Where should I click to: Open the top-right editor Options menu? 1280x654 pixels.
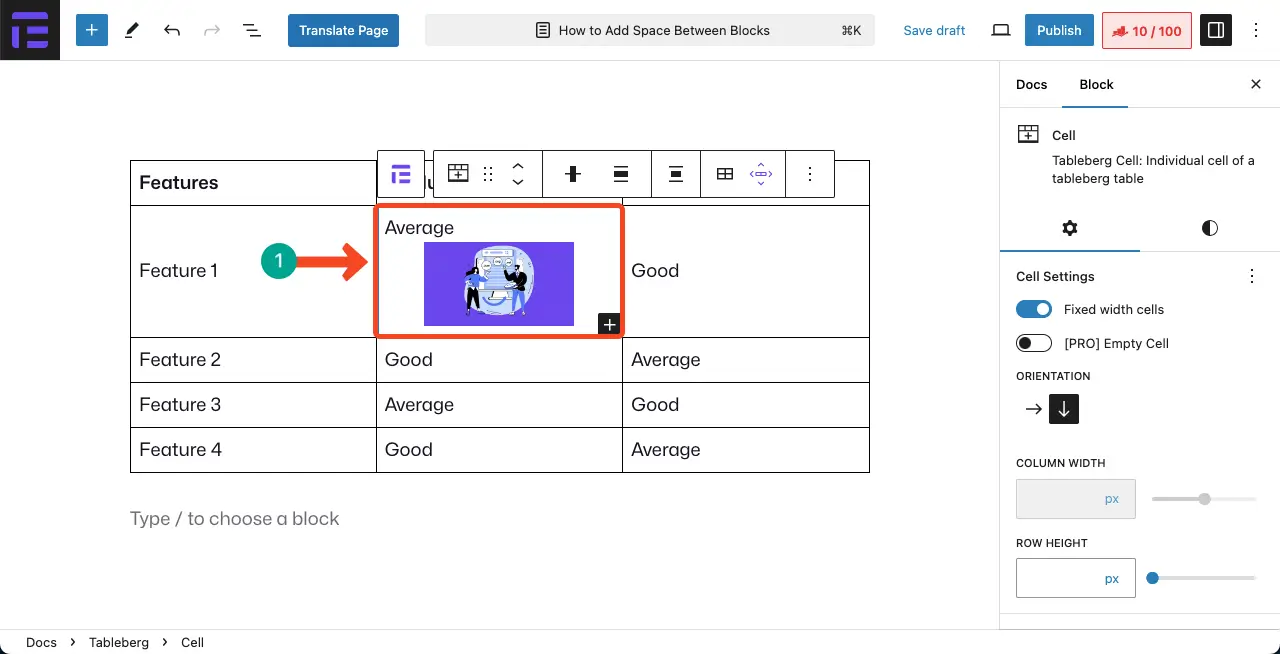[1256, 30]
